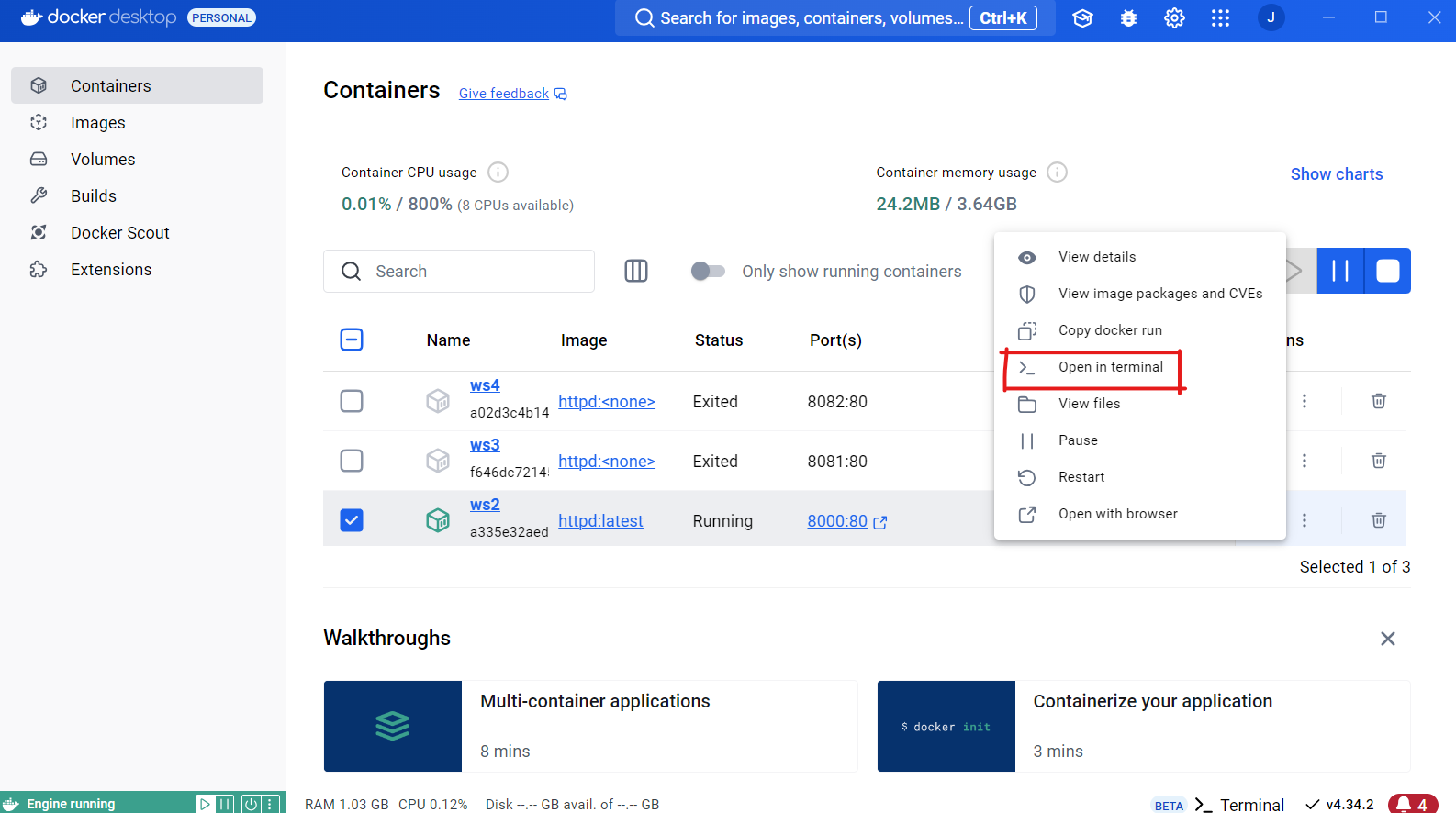Open the Multi-container applications walkthrough card
This screenshot has width=1456, height=813.
(590, 726)
